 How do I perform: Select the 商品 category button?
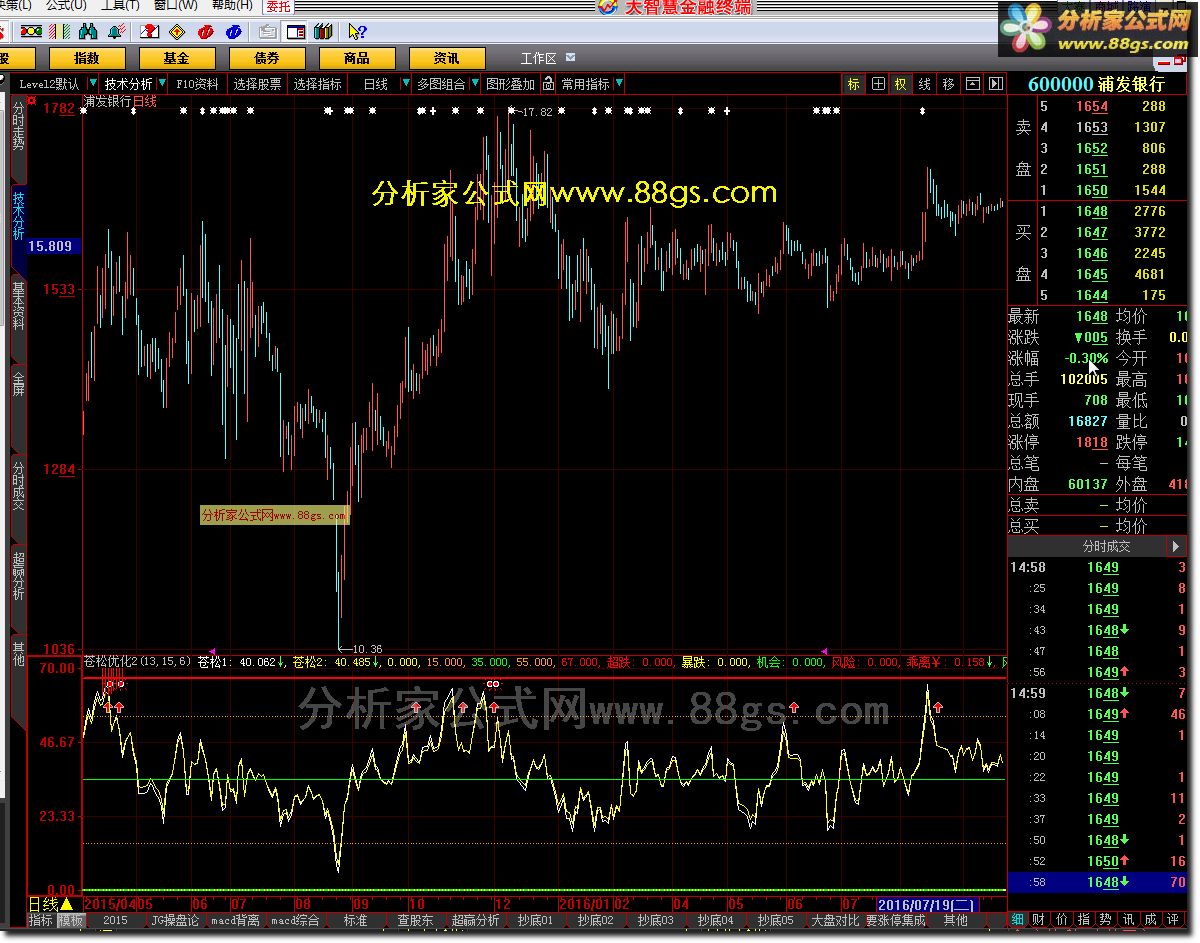tap(357, 58)
